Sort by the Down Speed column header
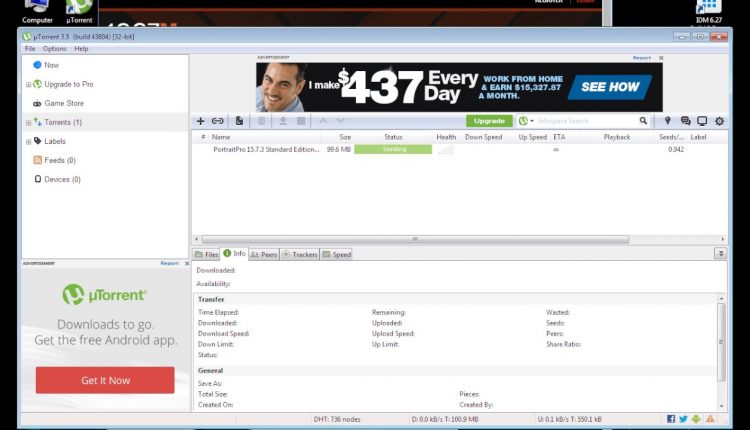This screenshot has width=750, height=430. (x=484, y=137)
